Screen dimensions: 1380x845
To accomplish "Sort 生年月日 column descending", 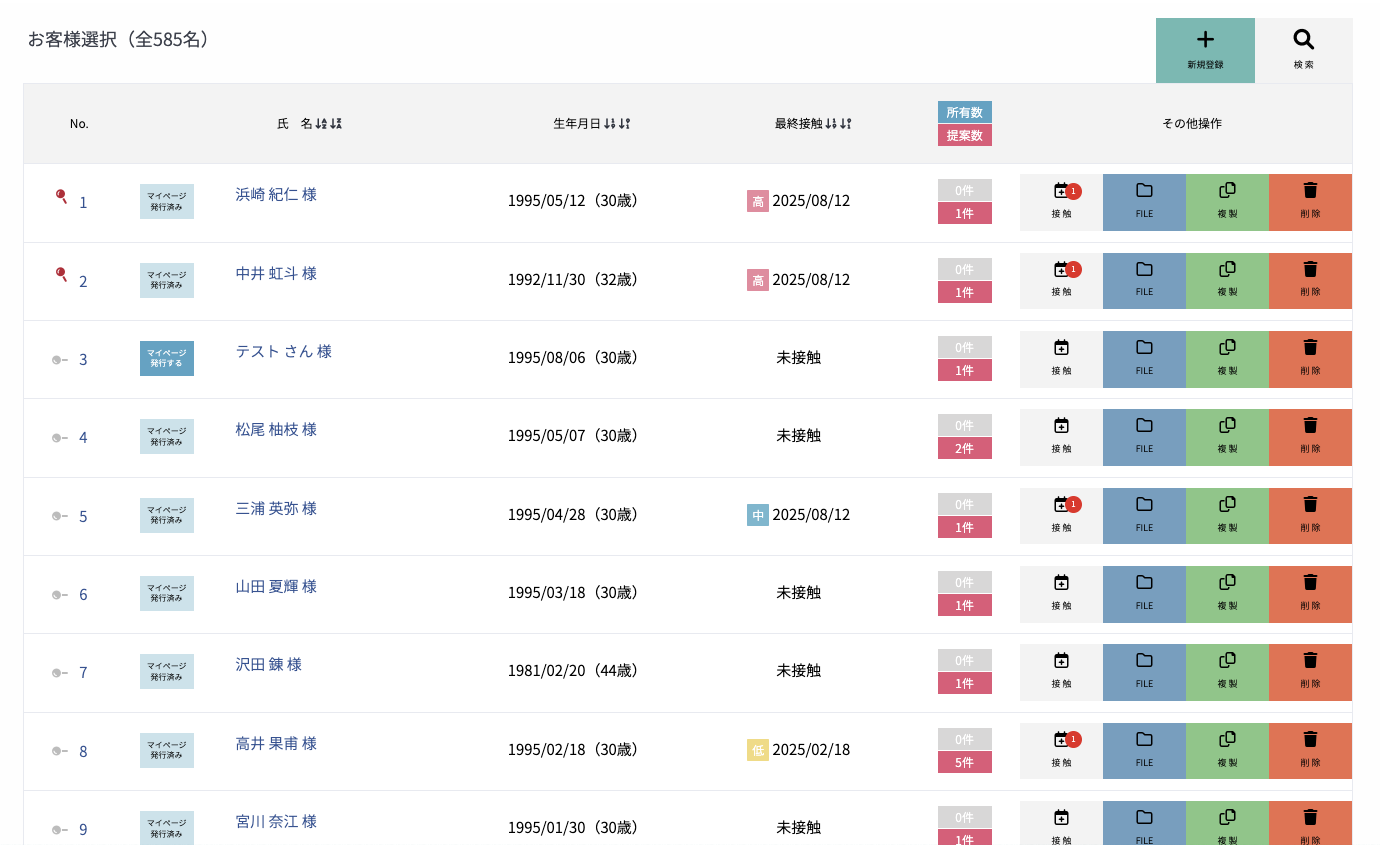I will click(624, 124).
